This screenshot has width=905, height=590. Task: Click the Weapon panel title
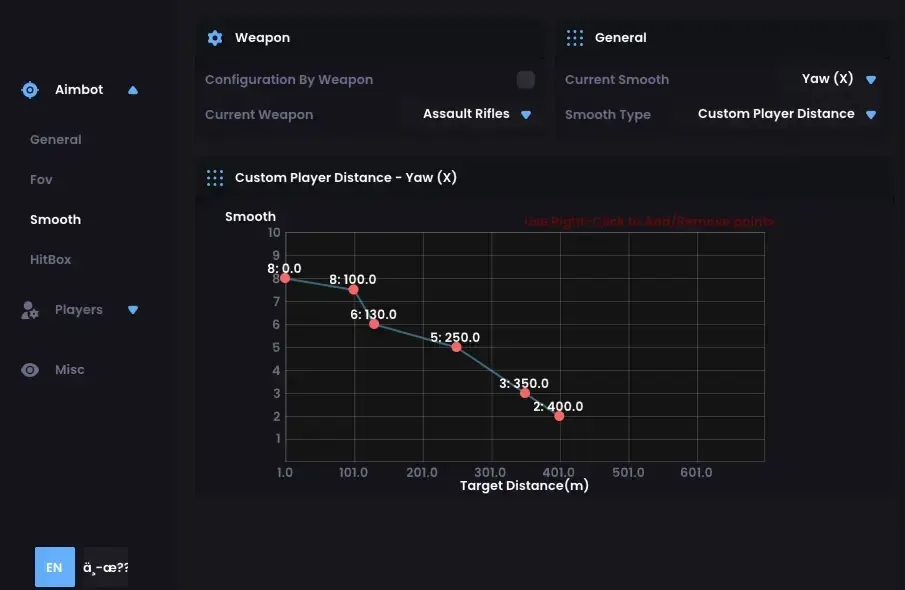[x=262, y=38]
